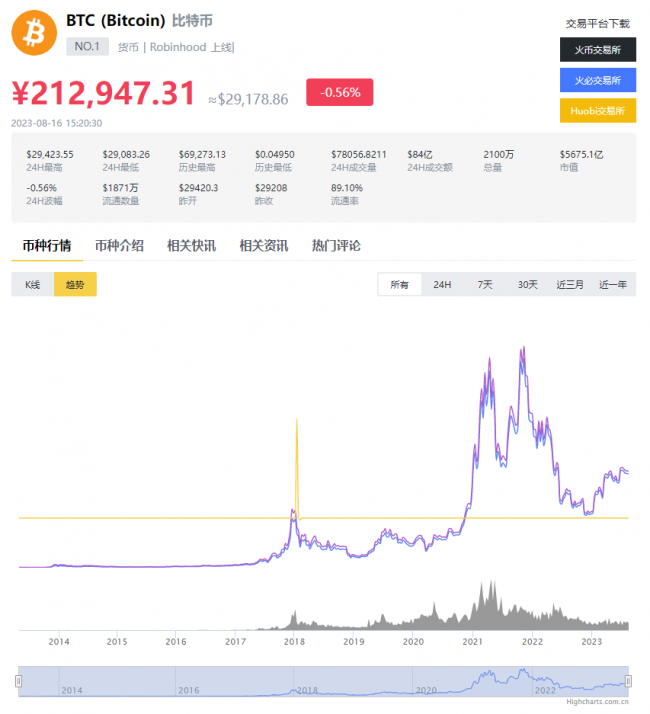Click the orange Bitcoin logo icon
Screen dimensions: 650x714
pyautogui.click(x=34, y=33)
